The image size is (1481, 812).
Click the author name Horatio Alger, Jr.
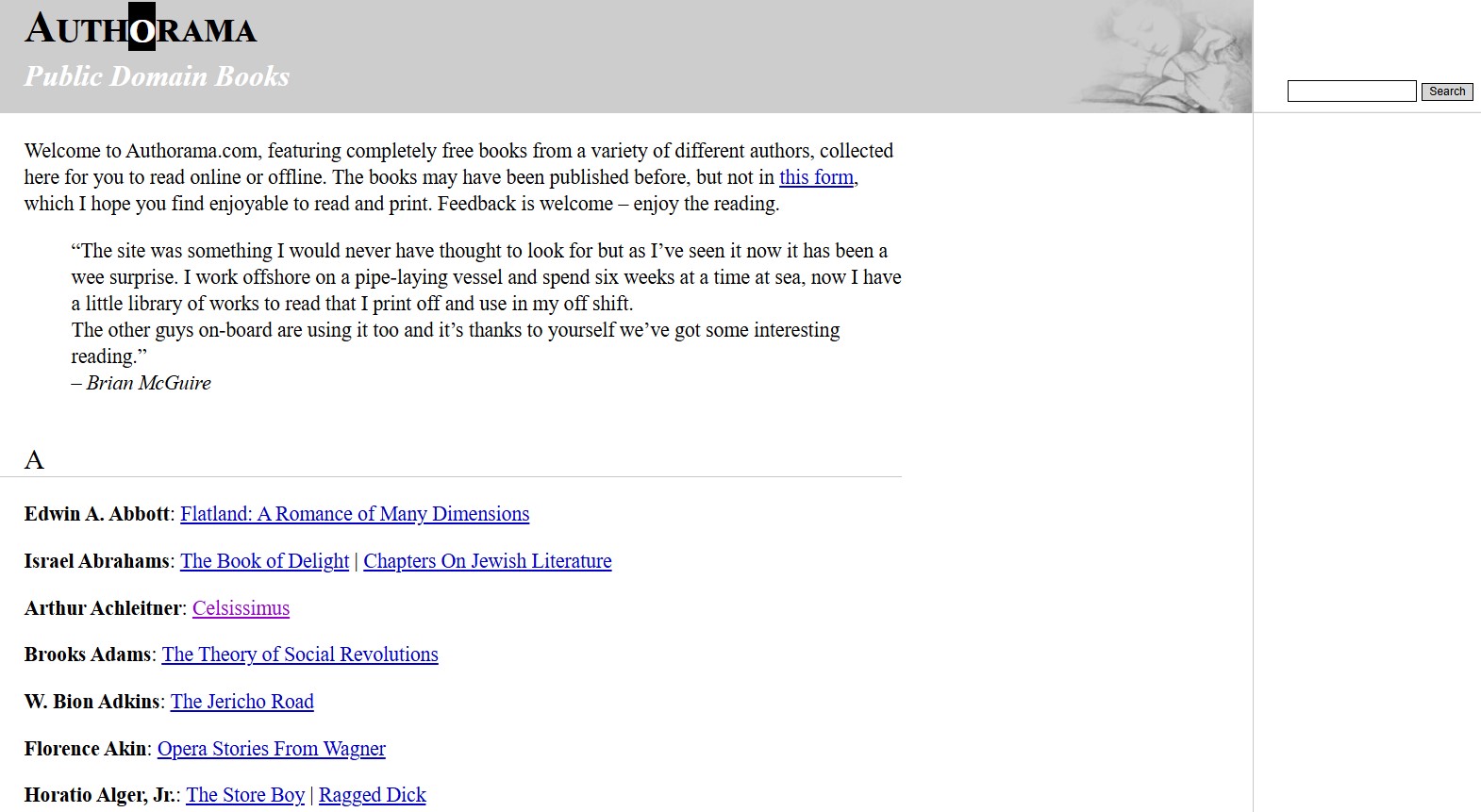(100, 795)
